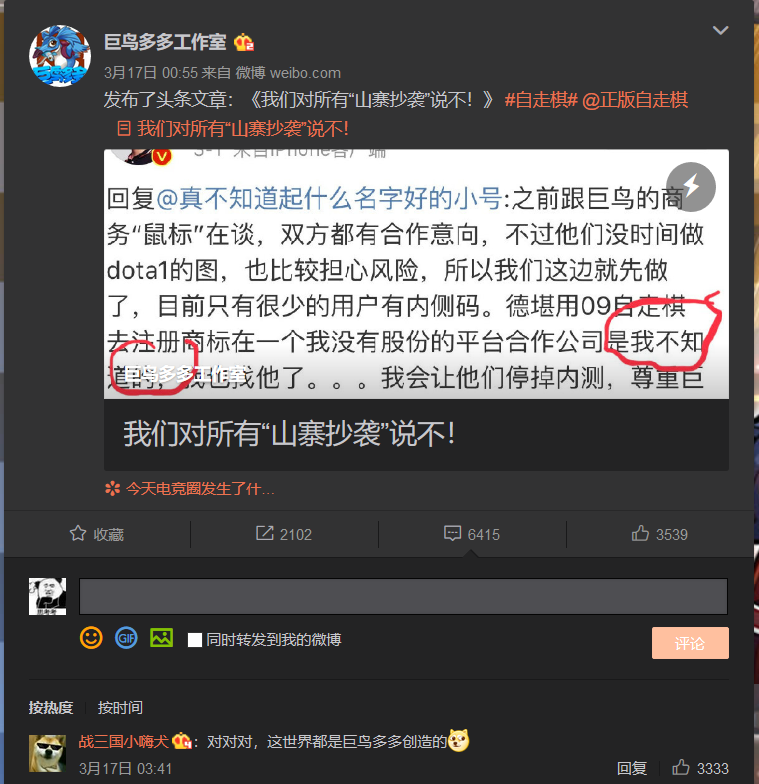
Task: Open the emoji smiley picker
Action: pyautogui.click(x=91, y=638)
